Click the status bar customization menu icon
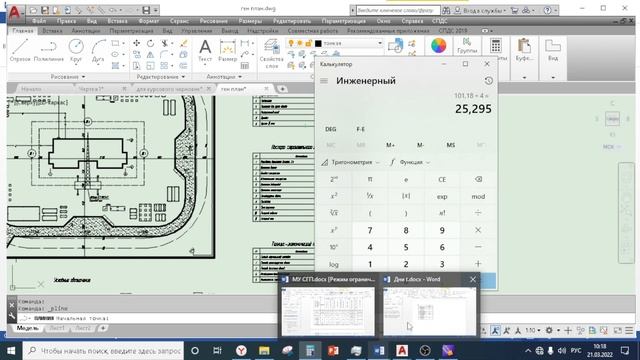The image size is (640, 360). click(629, 330)
